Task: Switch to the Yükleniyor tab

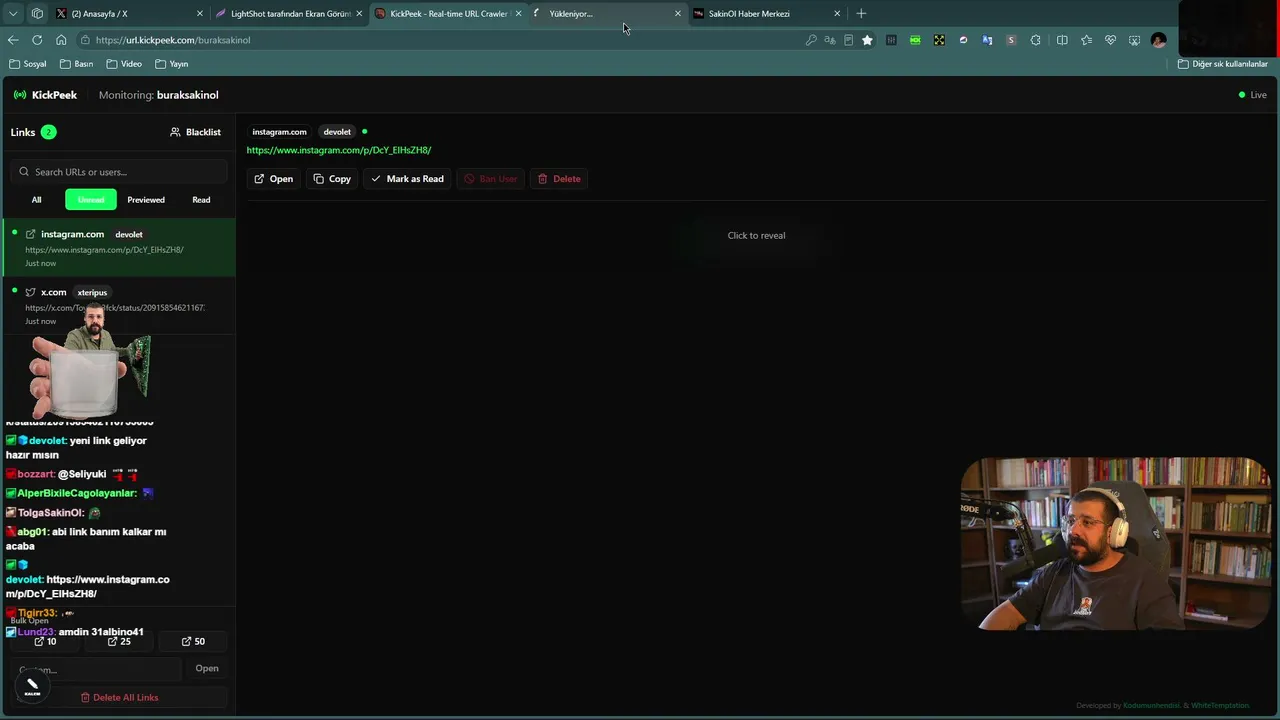Action: coord(607,14)
